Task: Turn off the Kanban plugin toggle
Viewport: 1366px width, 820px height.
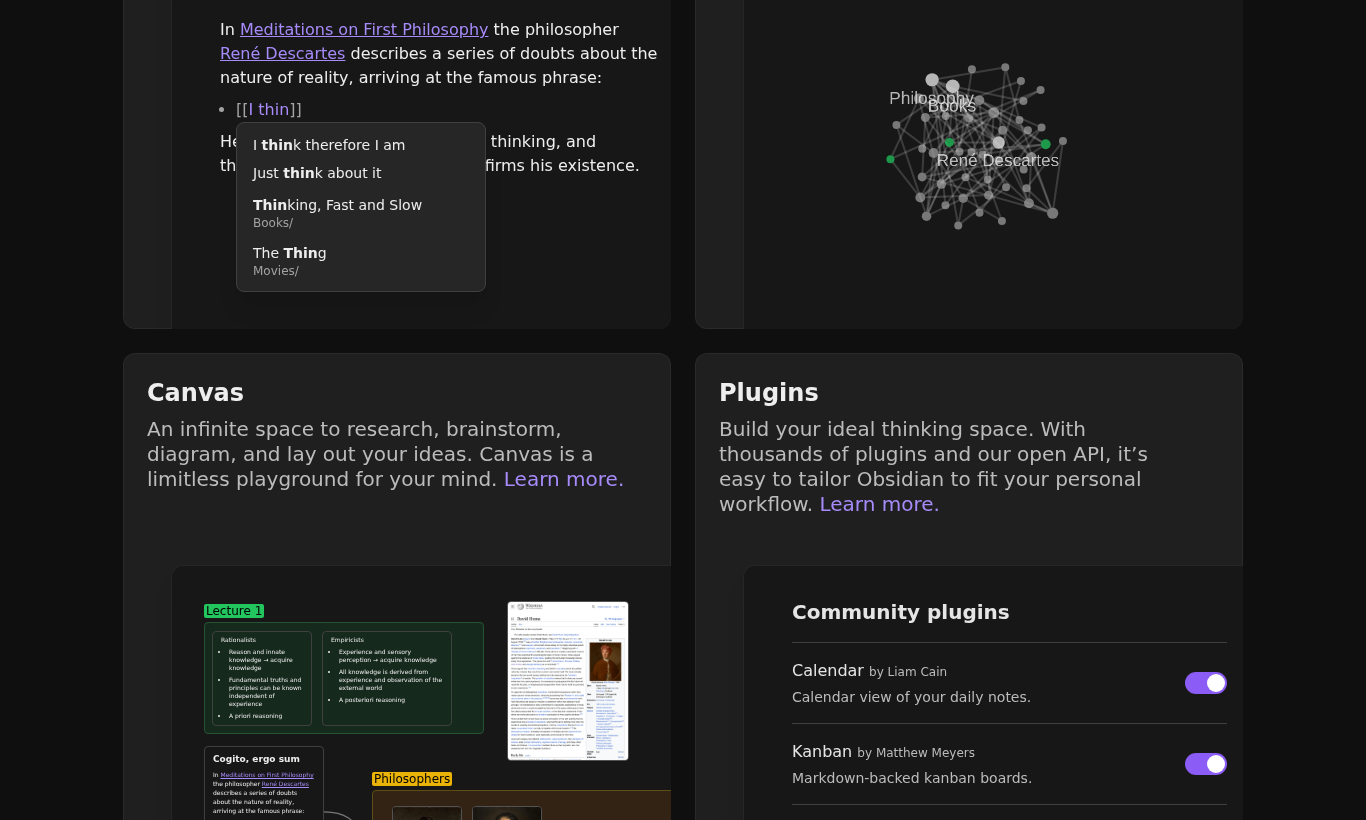Action: pyautogui.click(x=1206, y=764)
